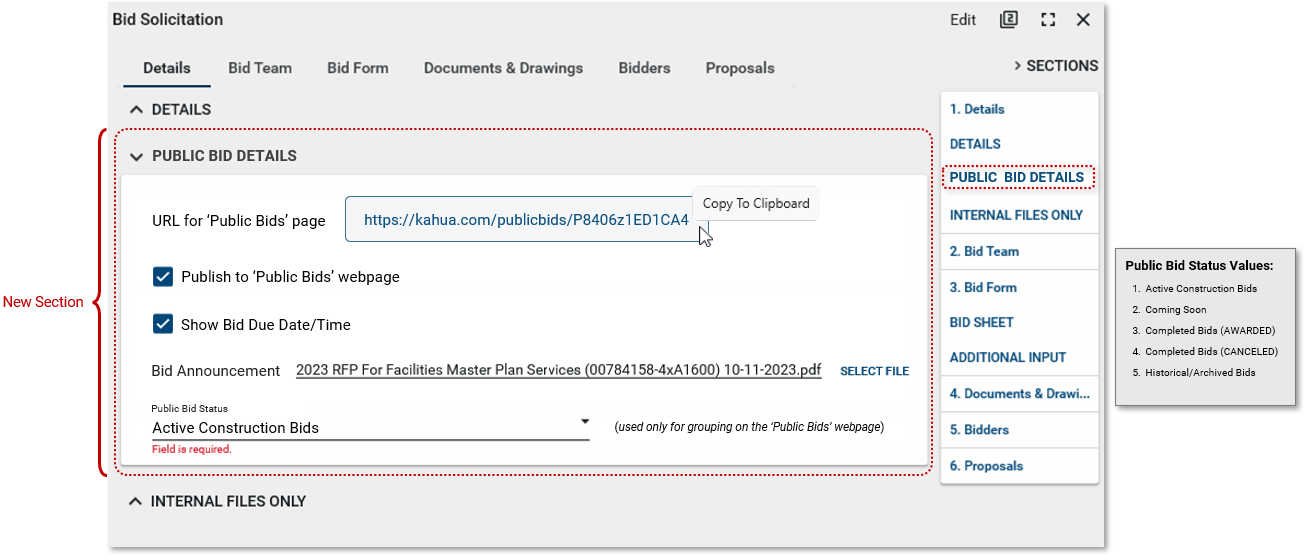Expand the INTERNAL FILES ONLY section

[136, 501]
